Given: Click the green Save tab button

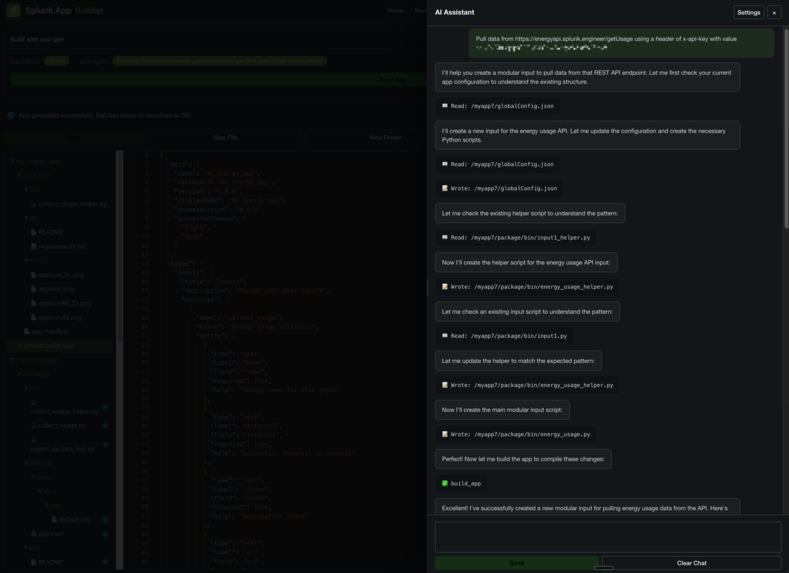Looking at the screenshot, I should click(x=74, y=137).
